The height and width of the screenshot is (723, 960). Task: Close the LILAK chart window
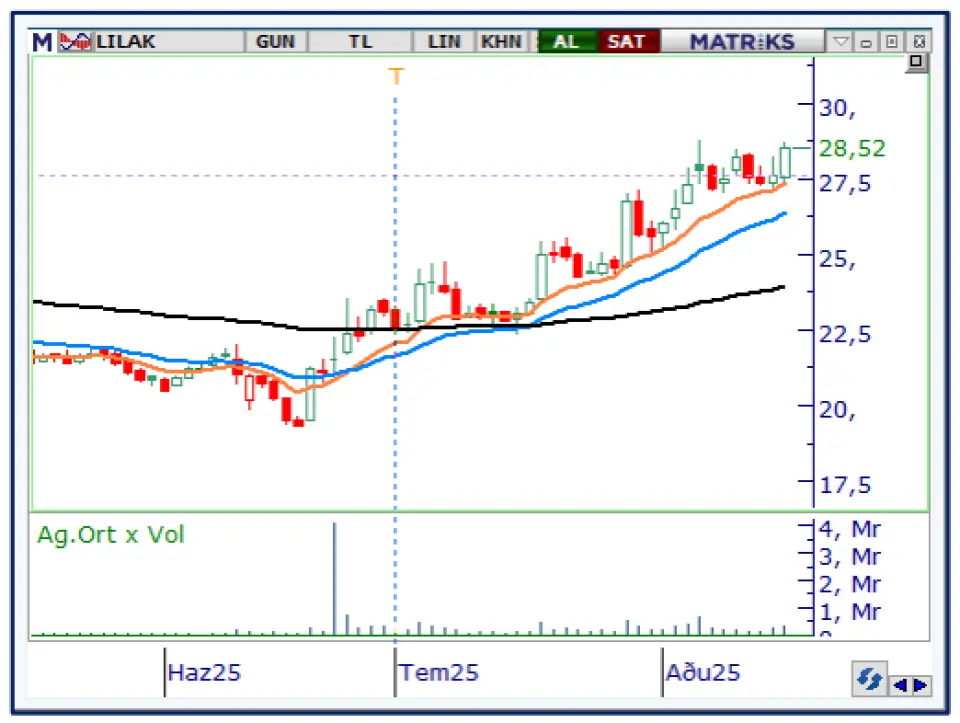919,42
